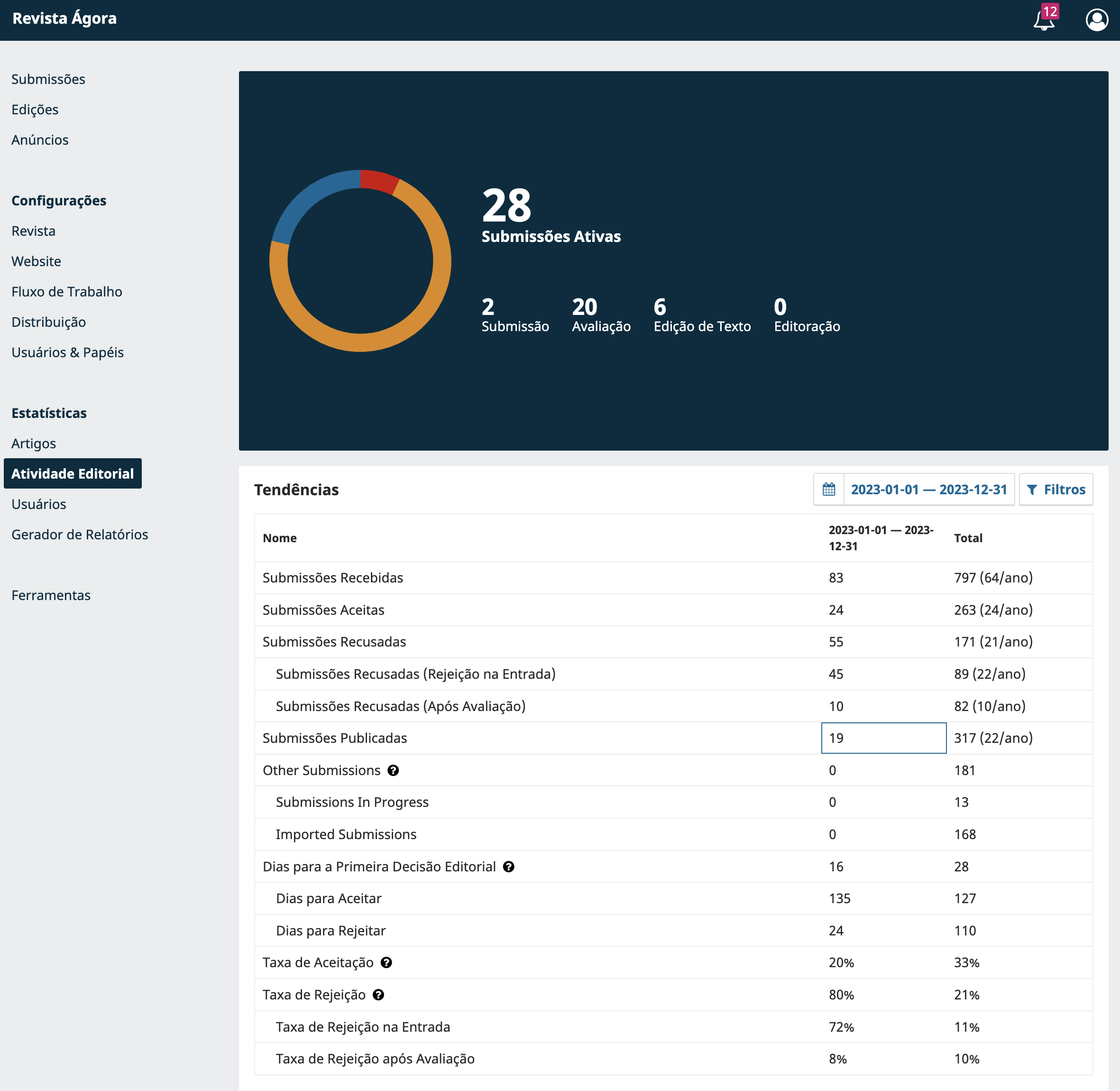Open Gerador de Relatórios page
This screenshot has width=1120, height=1091.
80,535
